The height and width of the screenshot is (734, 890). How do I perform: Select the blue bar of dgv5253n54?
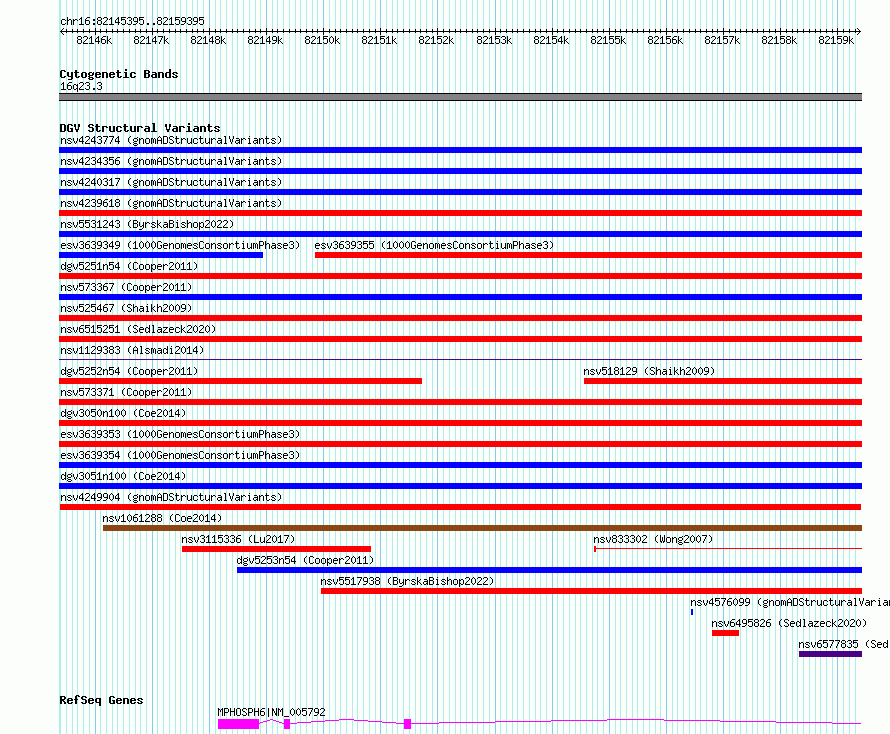tap(549, 571)
